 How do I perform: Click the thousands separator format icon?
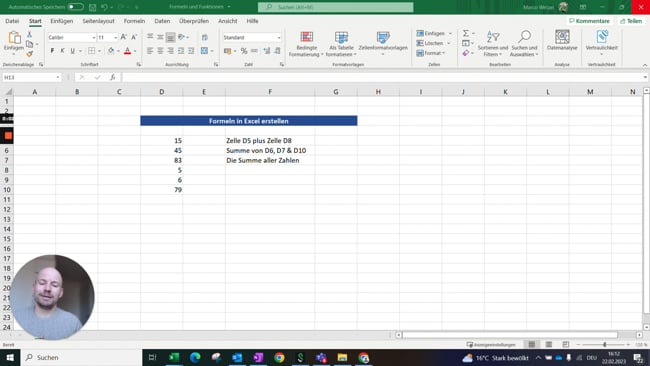(254, 51)
